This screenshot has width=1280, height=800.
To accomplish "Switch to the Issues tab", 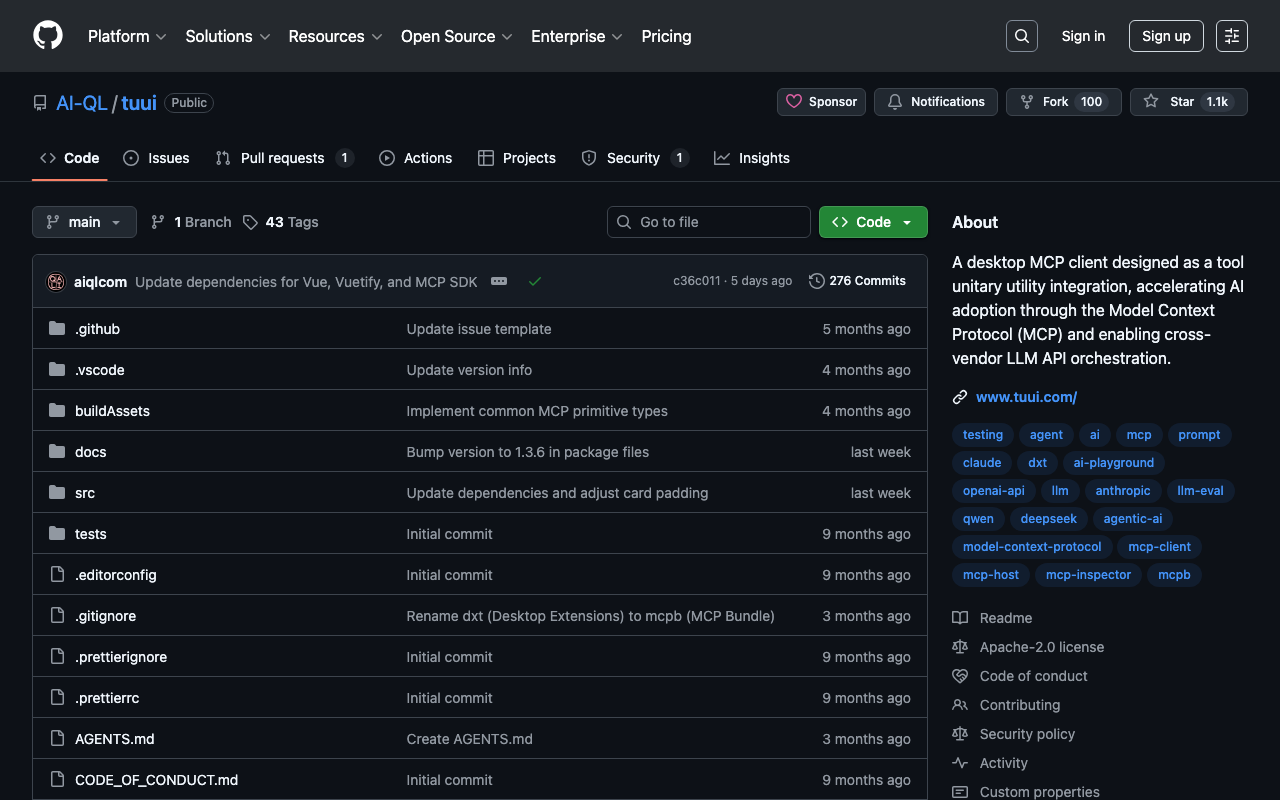I will (x=157, y=158).
